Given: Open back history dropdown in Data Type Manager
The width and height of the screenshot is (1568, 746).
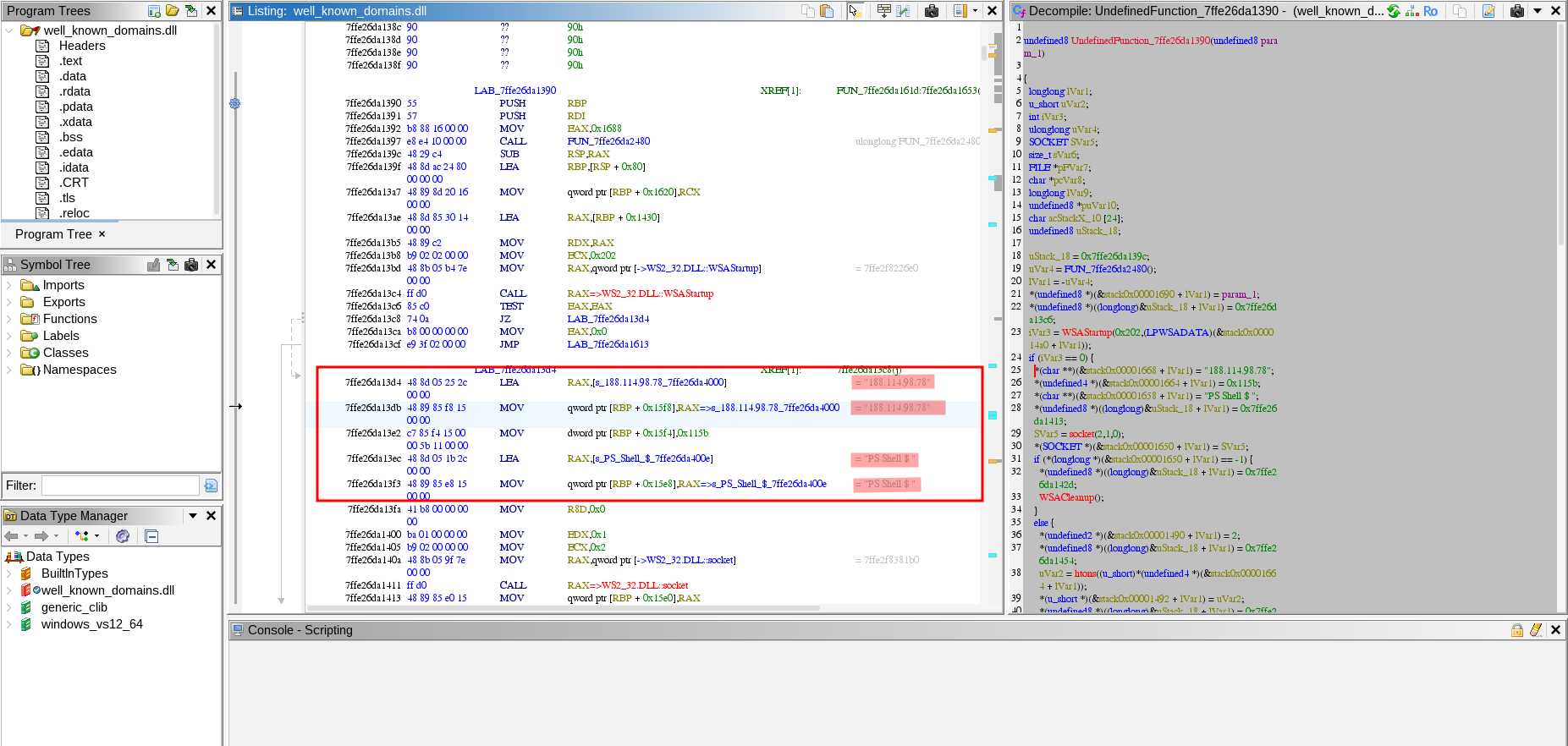Looking at the screenshot, I should [25, 536].
